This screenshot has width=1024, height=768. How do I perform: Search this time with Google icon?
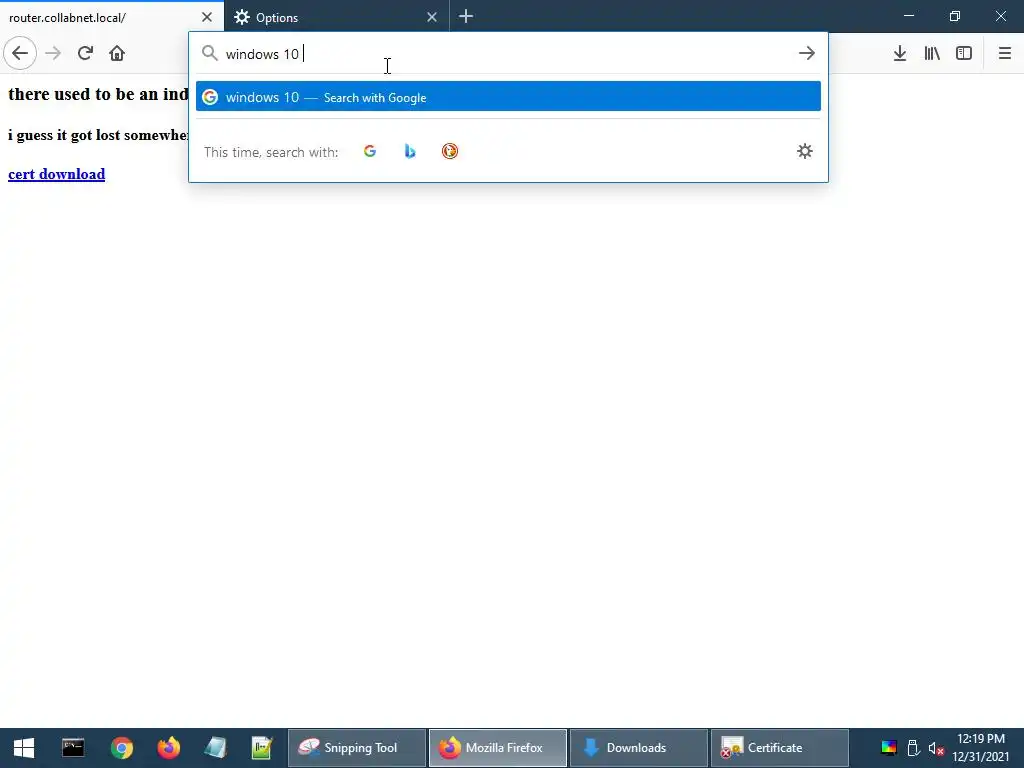point(370,152)
